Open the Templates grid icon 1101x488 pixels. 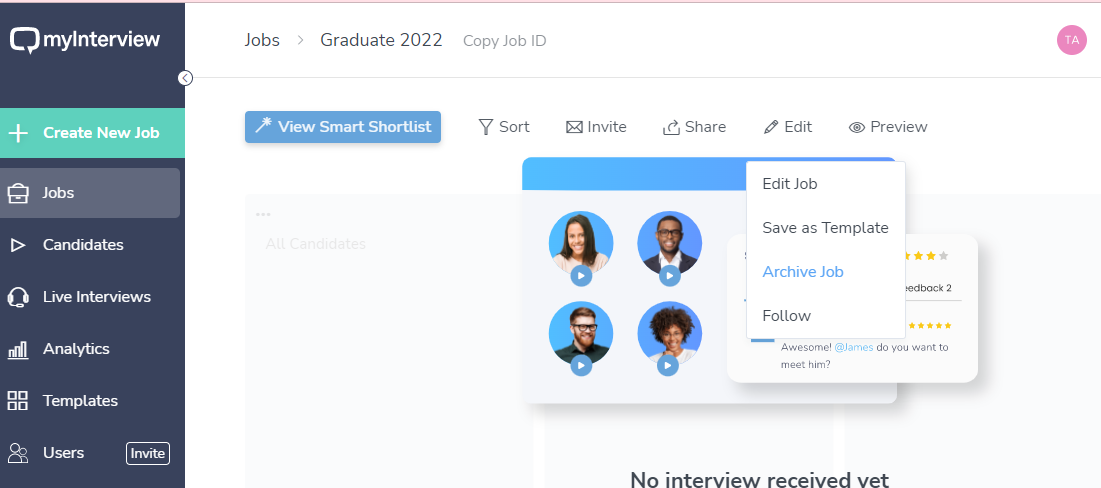[18, 401]
